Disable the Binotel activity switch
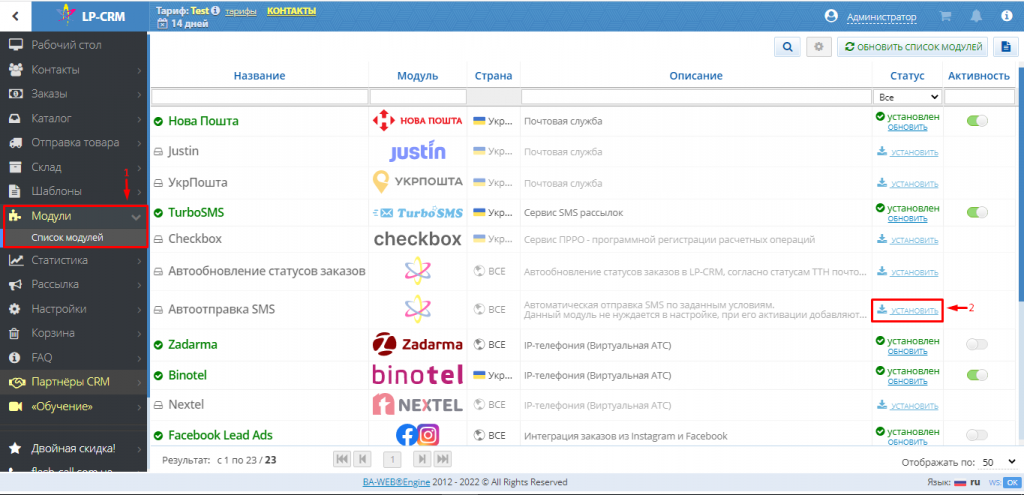 point(977,375)
